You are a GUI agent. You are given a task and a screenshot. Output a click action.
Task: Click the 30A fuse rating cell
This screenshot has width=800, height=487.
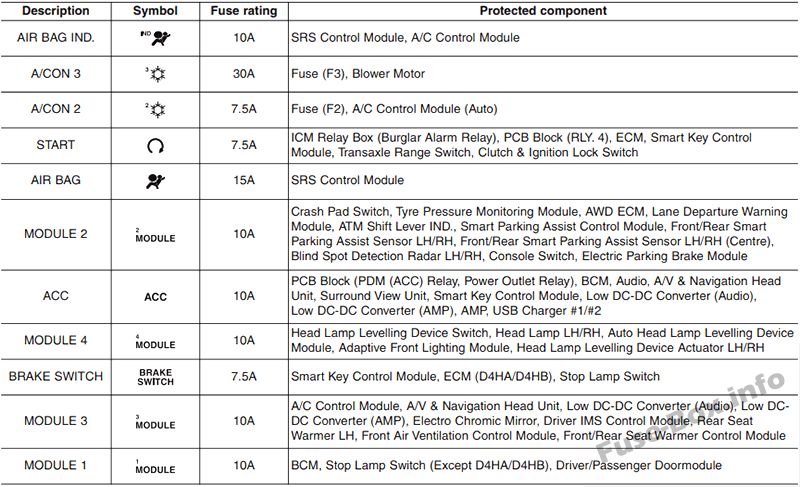[x=244, y=73]
